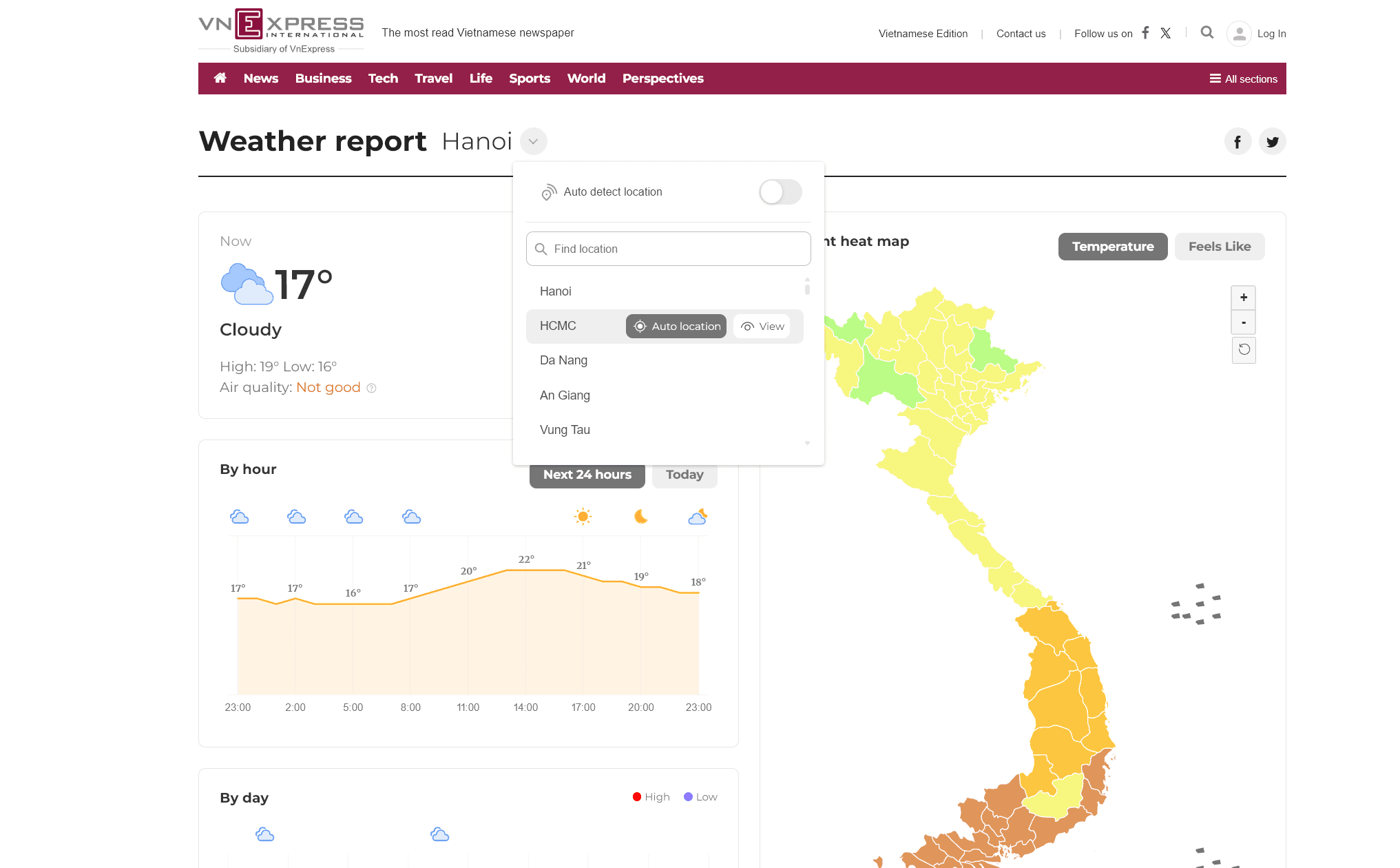Viewport: 1400px width, 868px height.
Task: Switch hourly chart to Today
Action: 684,475
